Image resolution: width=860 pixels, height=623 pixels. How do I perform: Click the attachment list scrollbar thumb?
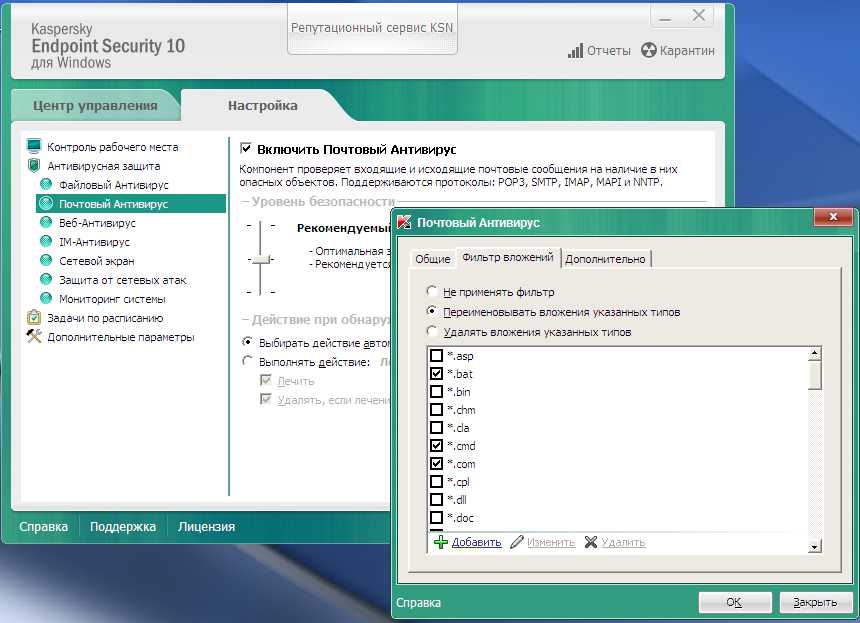click(815, 376)
